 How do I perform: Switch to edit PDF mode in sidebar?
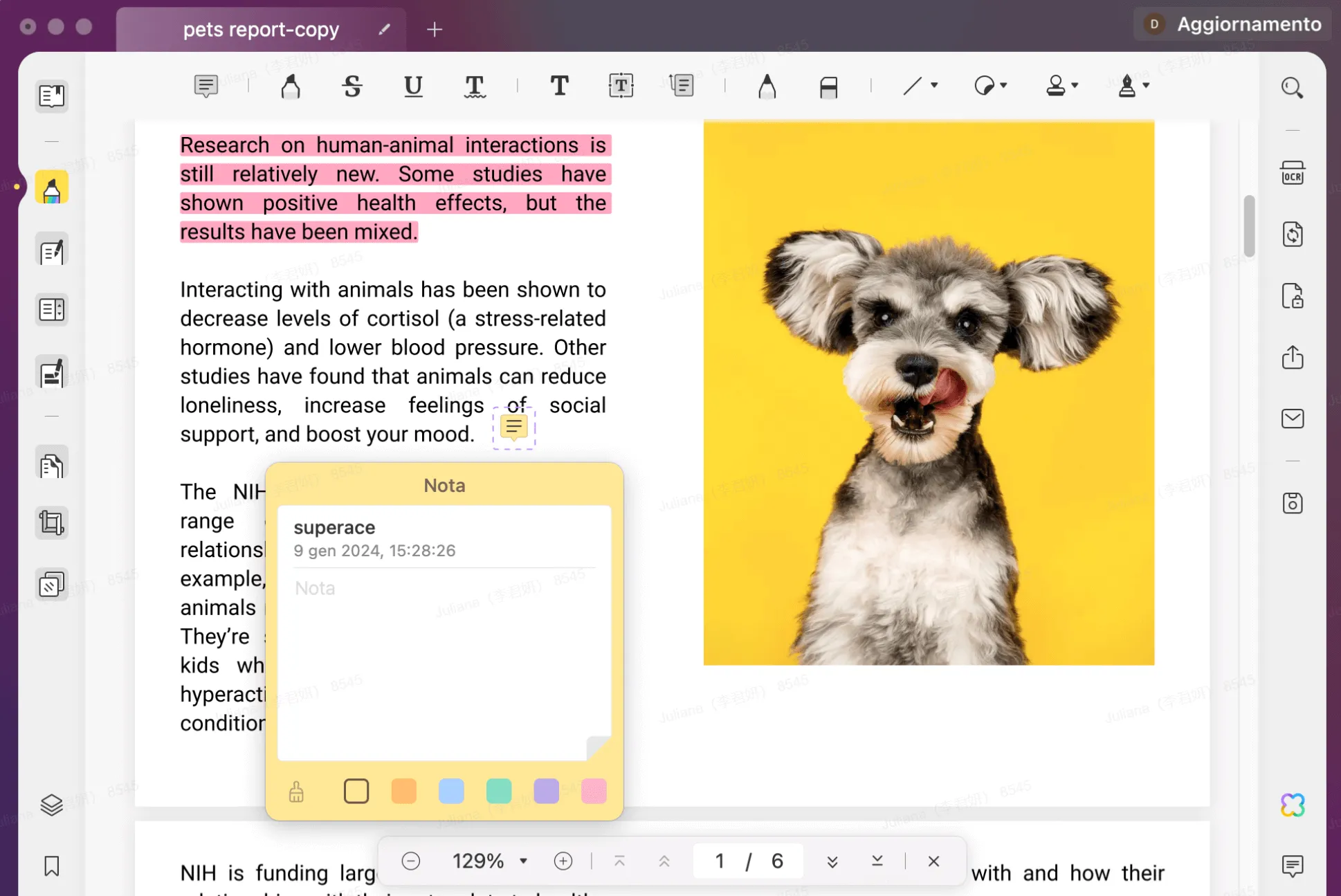(x=52, y=250)
